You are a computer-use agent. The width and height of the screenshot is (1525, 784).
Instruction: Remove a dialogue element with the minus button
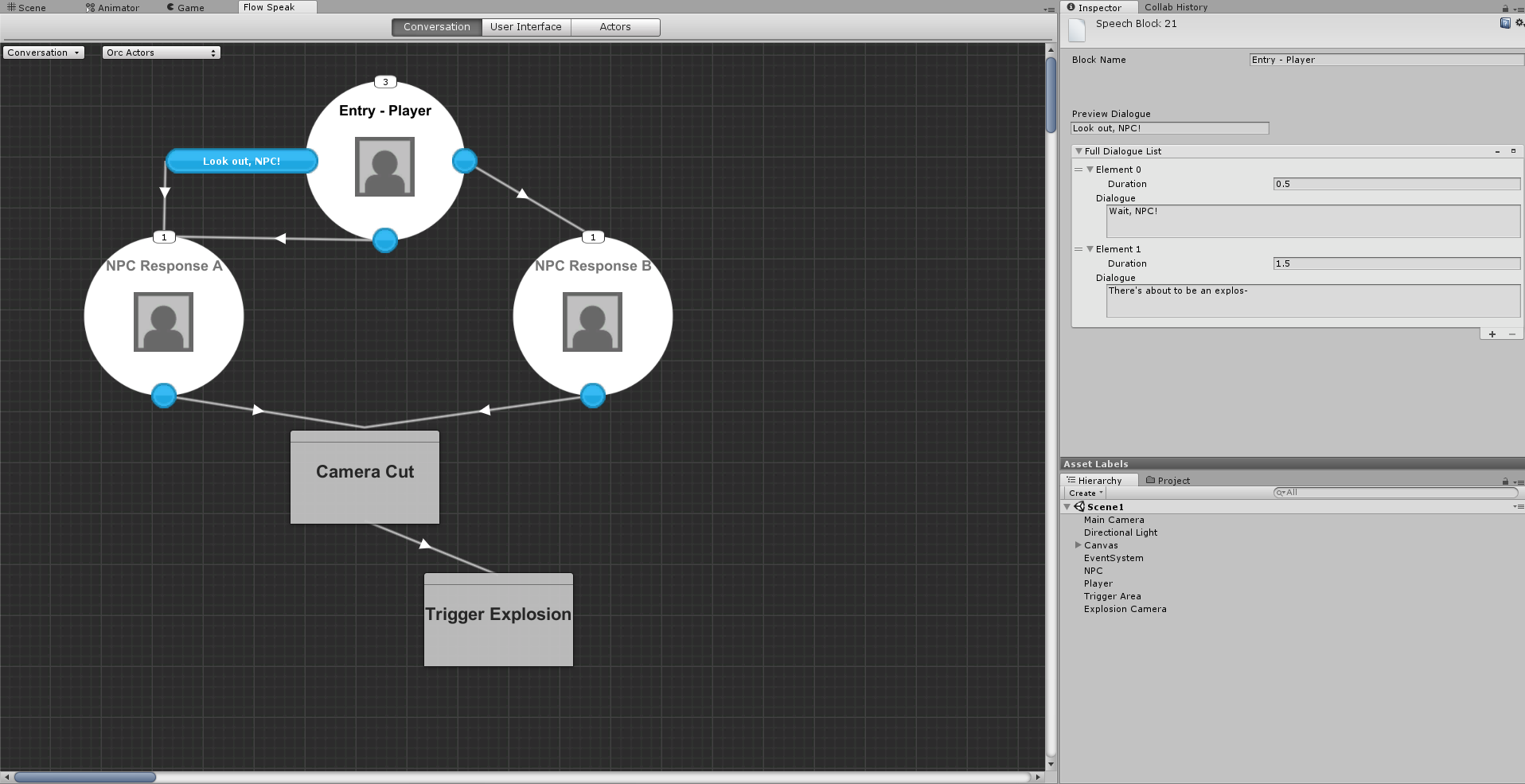point(1511,334)
